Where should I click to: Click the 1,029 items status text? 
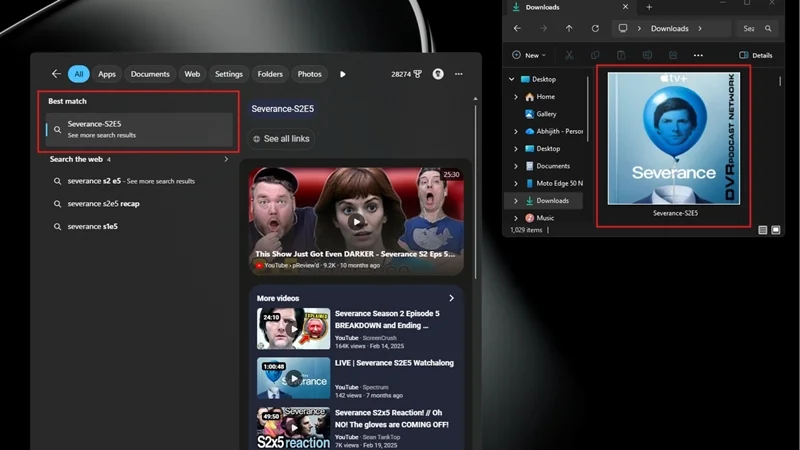tap(526, 230)
